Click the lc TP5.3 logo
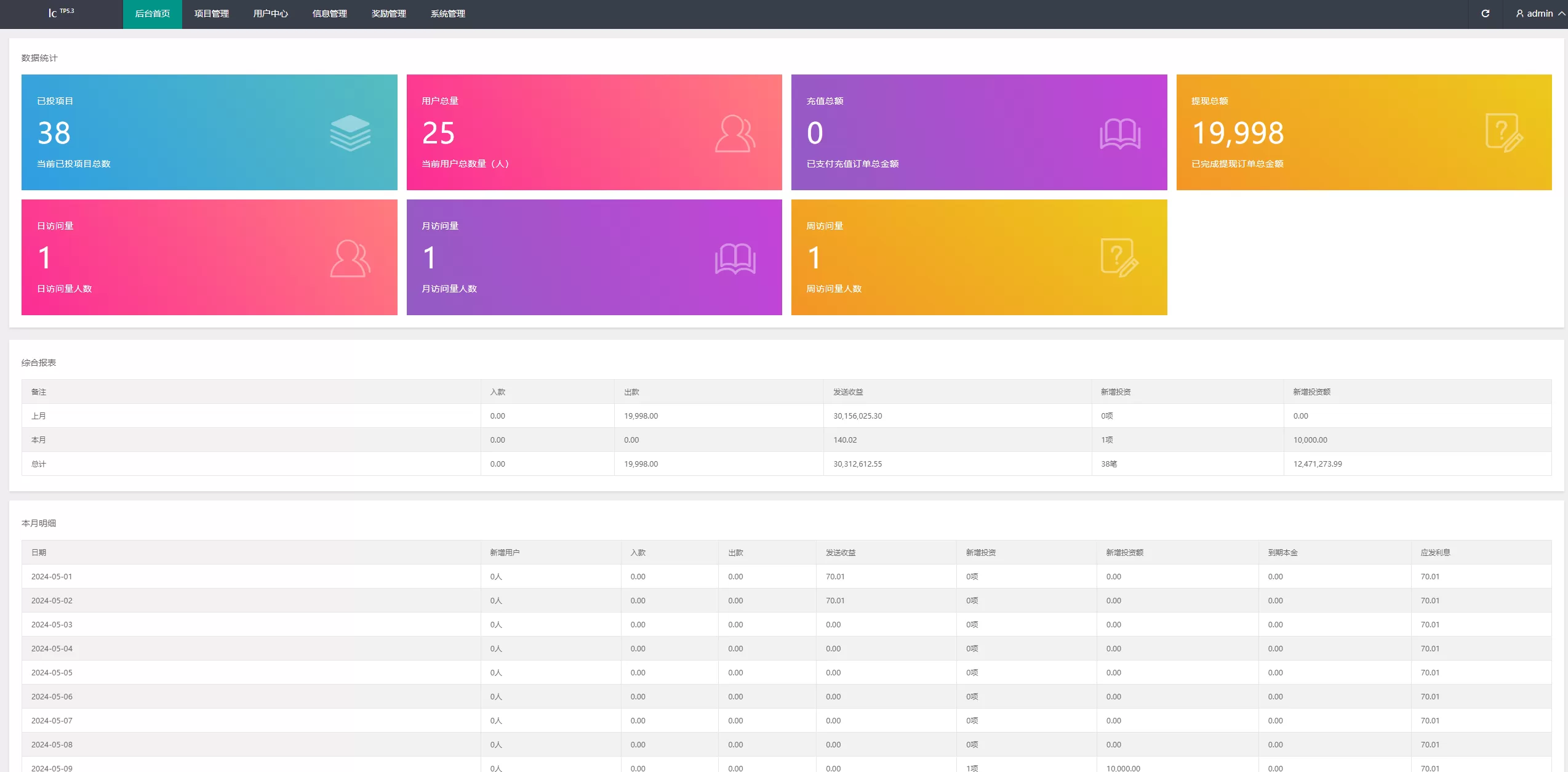 coord(61,12)
